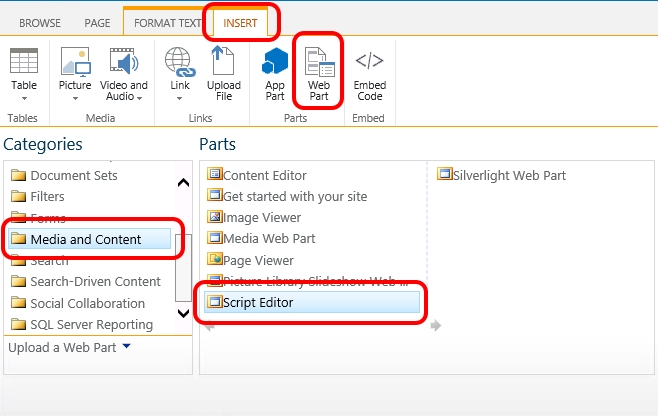Expand the Table dropdown arrow

click(23, 98)
